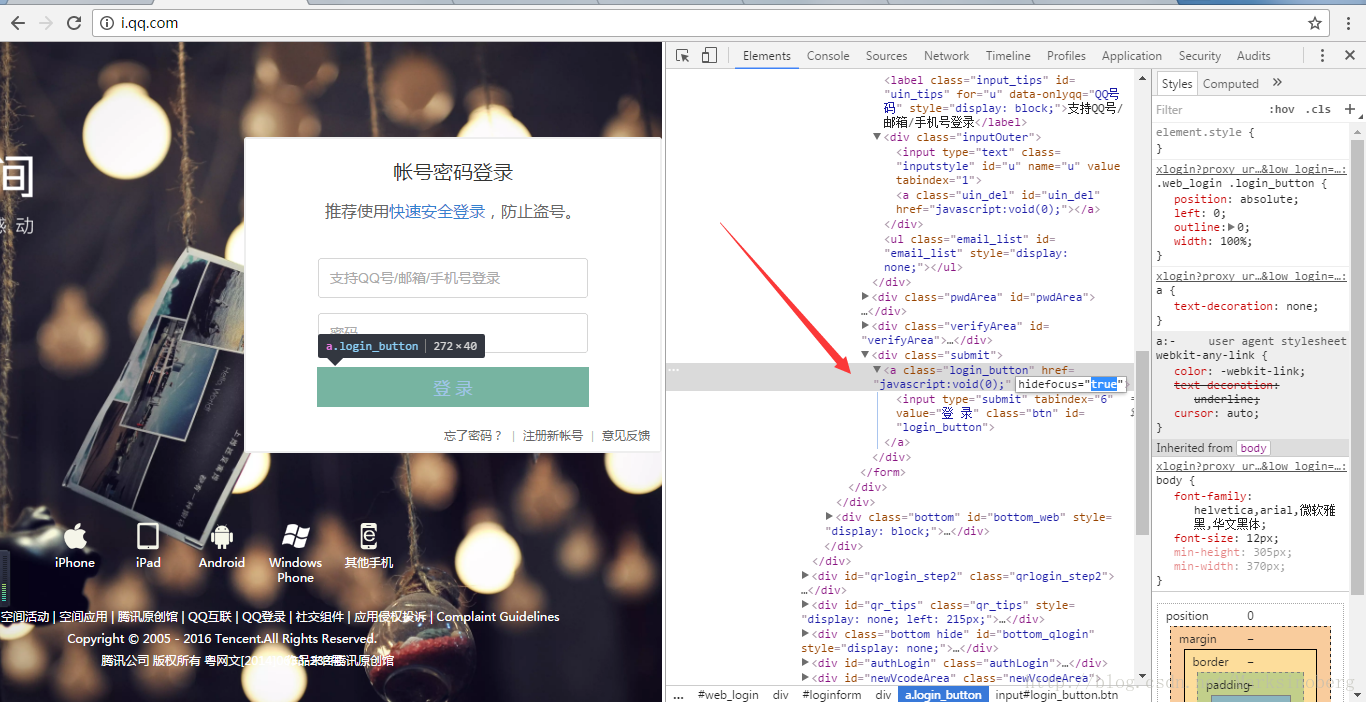This screenshot has height=702, width=1366.
Task: Expand the div id="qr_tips" node
Action: tap(806, 605)
